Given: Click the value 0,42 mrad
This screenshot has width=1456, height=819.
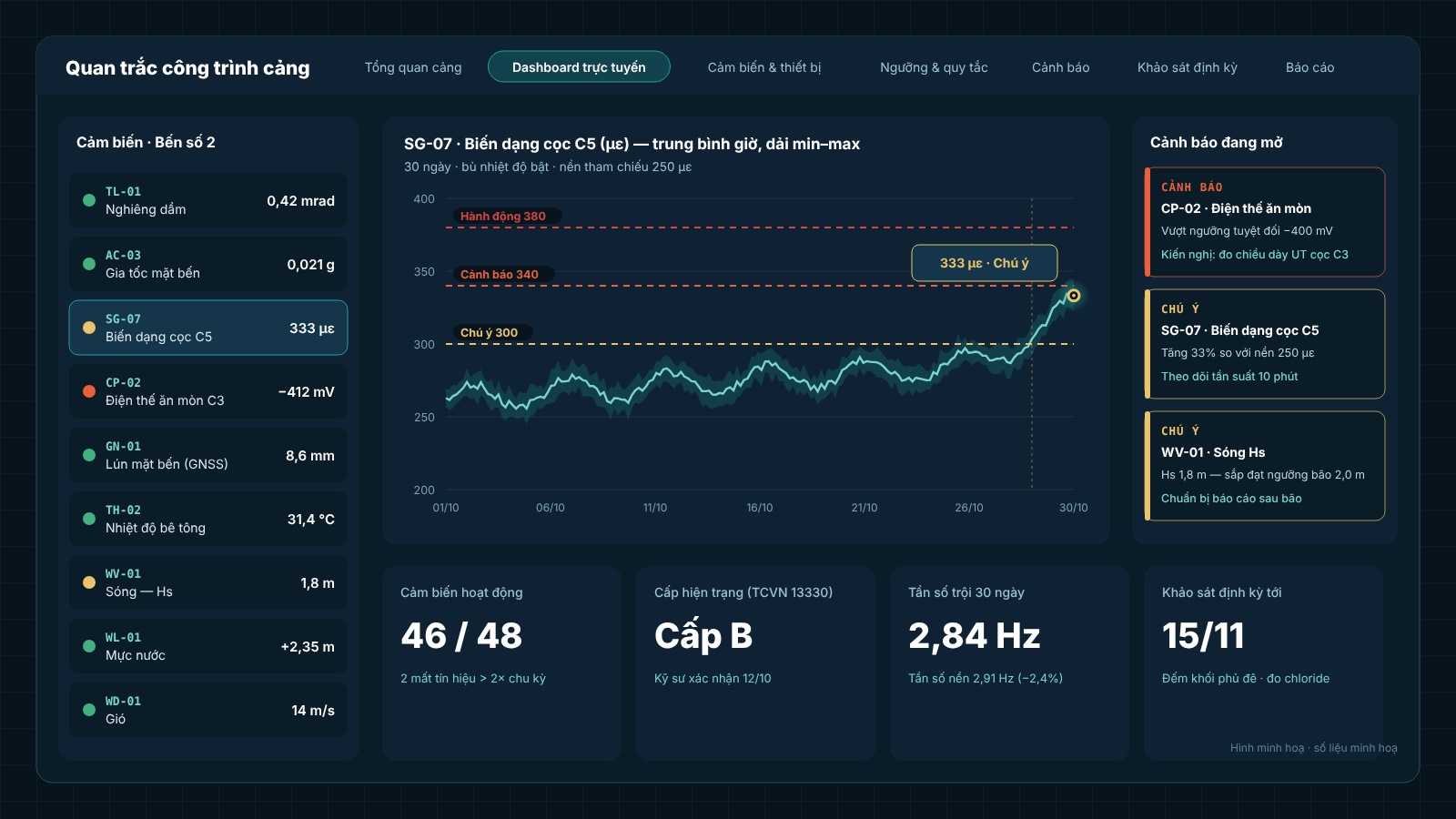Looking at the screenshot, I should coord(300,201).
